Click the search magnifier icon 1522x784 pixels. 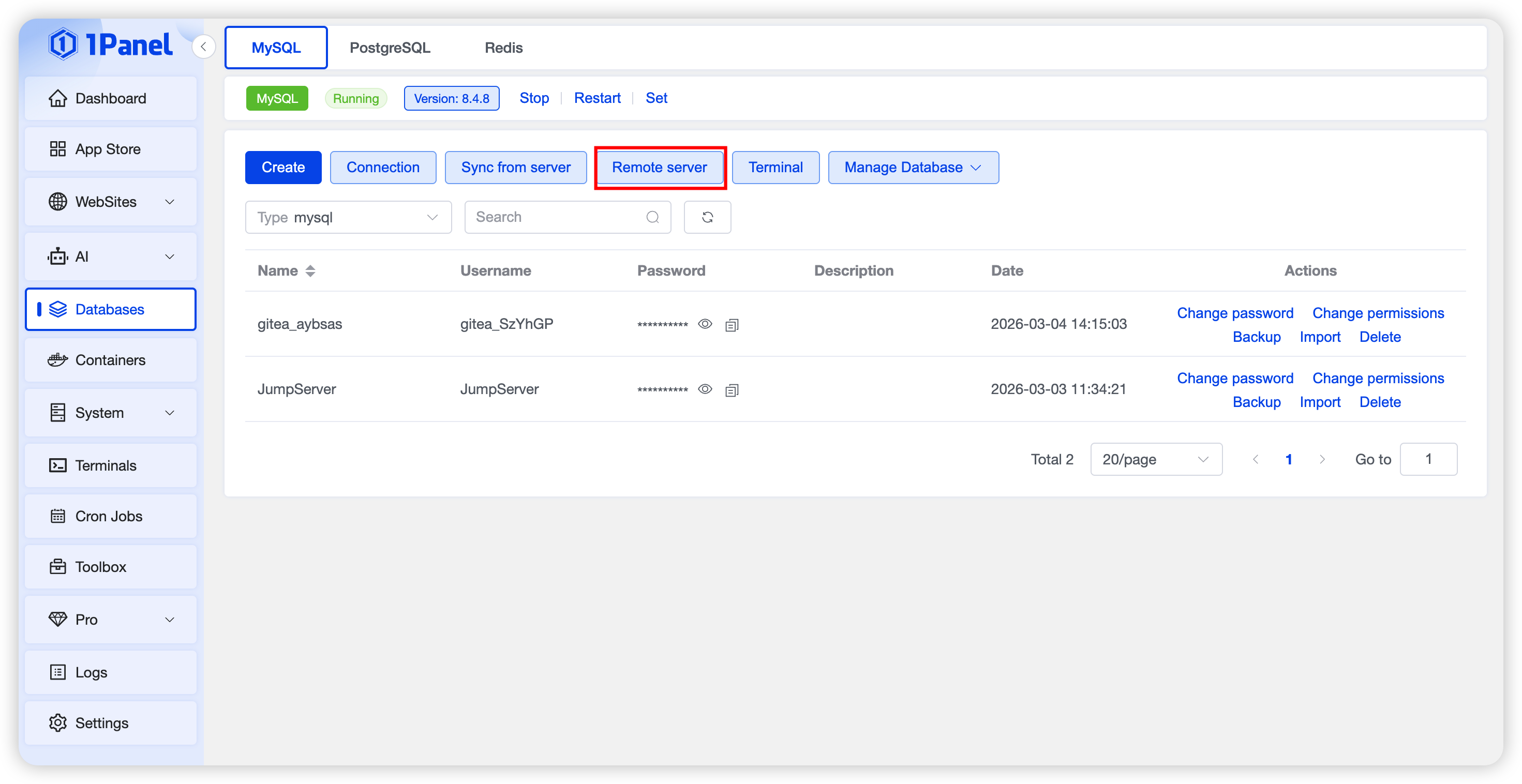652,217
